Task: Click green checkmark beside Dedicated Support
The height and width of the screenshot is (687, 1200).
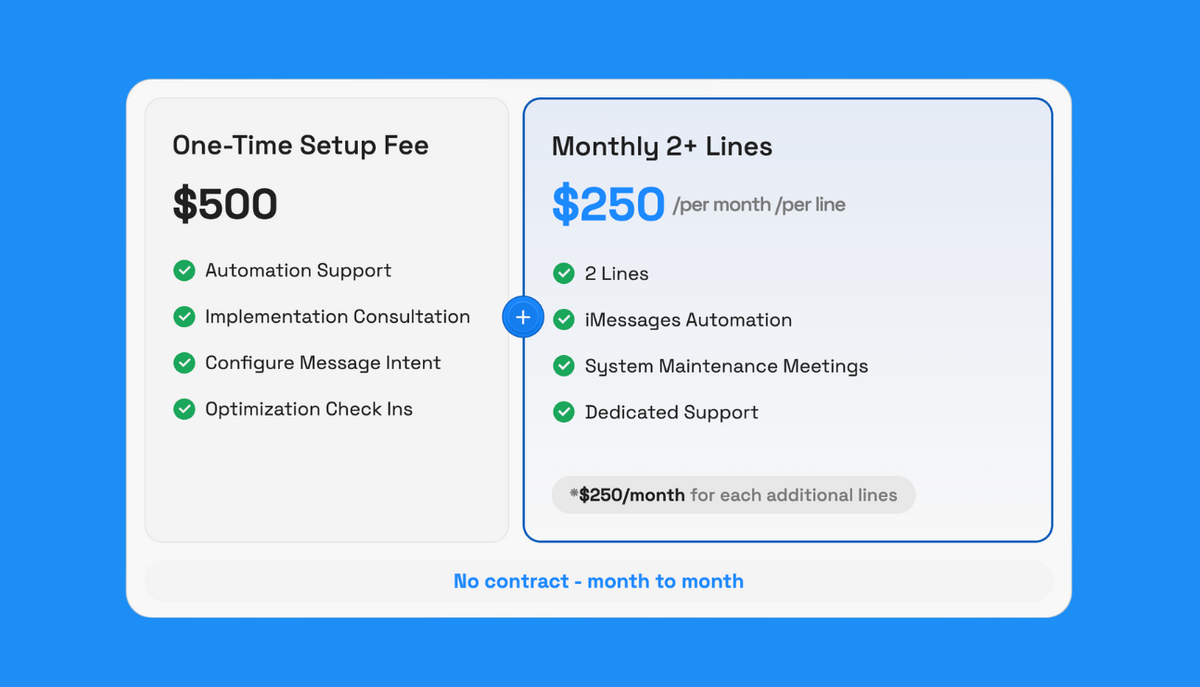Action: [x=564, y=411]
